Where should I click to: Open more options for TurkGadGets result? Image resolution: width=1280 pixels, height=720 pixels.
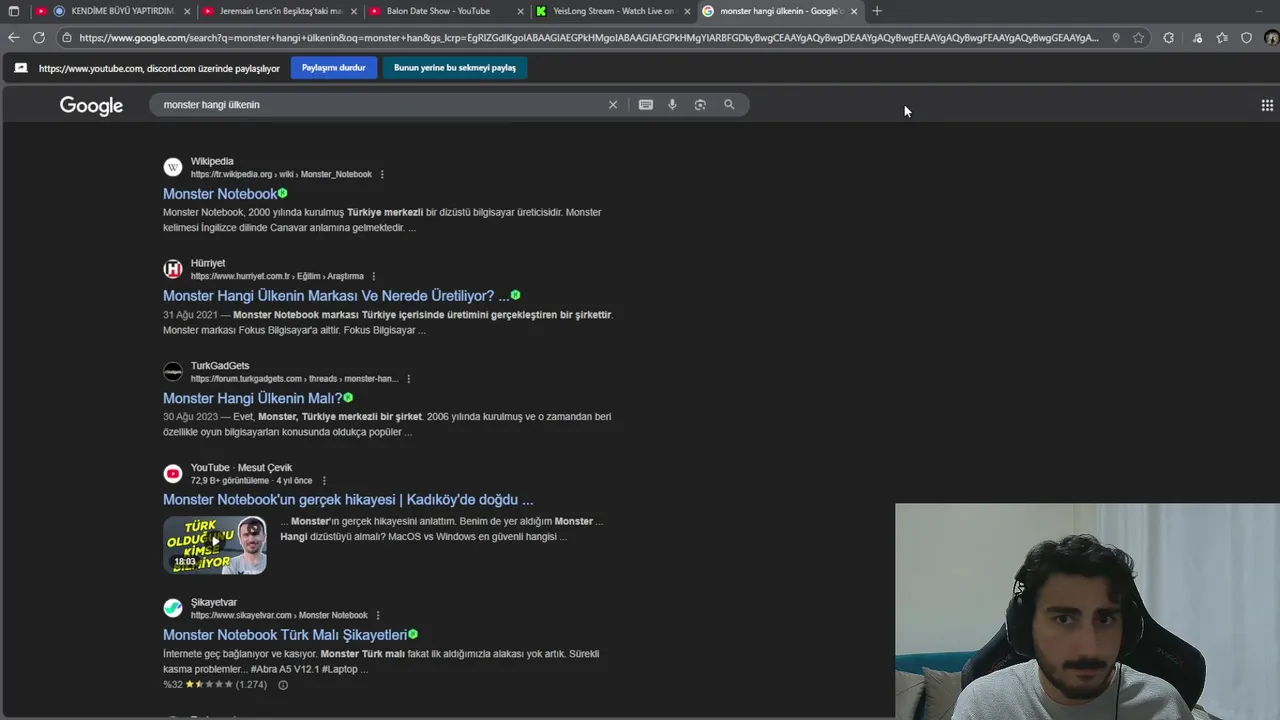coord(409,379)
